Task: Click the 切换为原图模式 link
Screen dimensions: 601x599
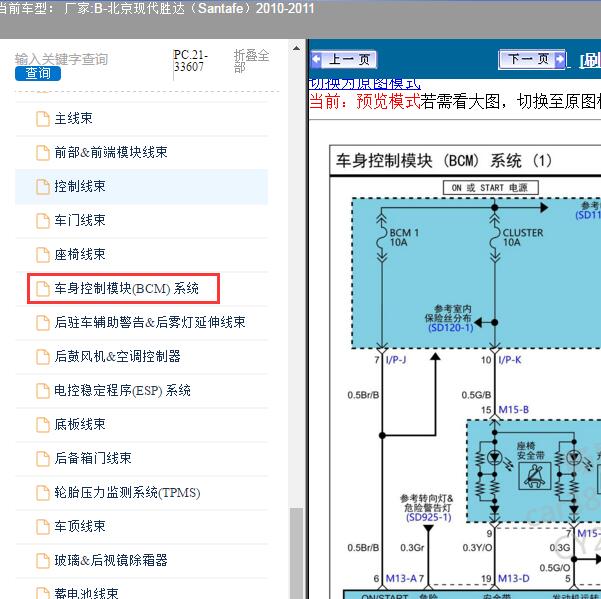Action: click(x=365, y=84)
